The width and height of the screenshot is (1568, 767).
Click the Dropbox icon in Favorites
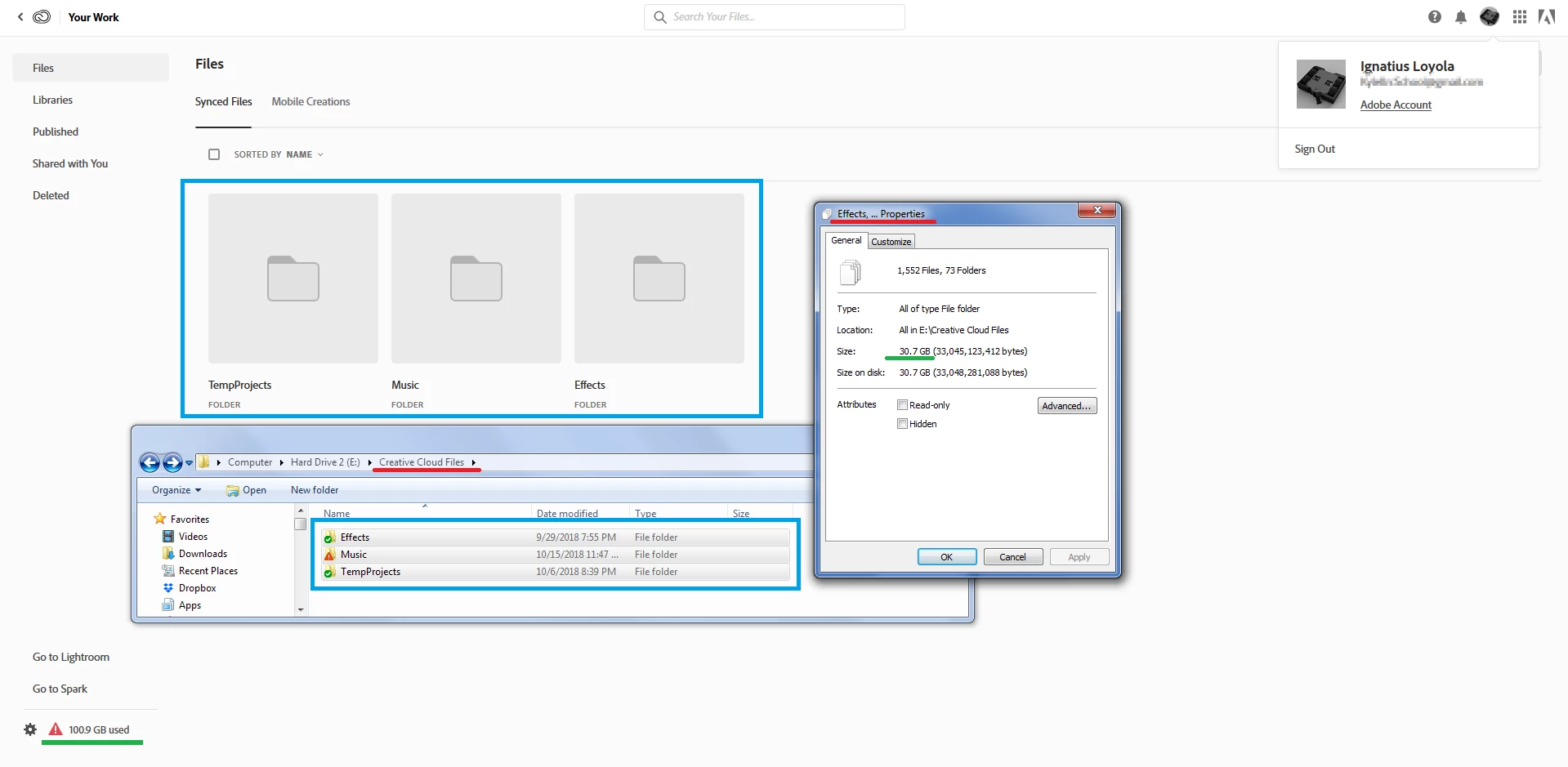pos(168,588)
